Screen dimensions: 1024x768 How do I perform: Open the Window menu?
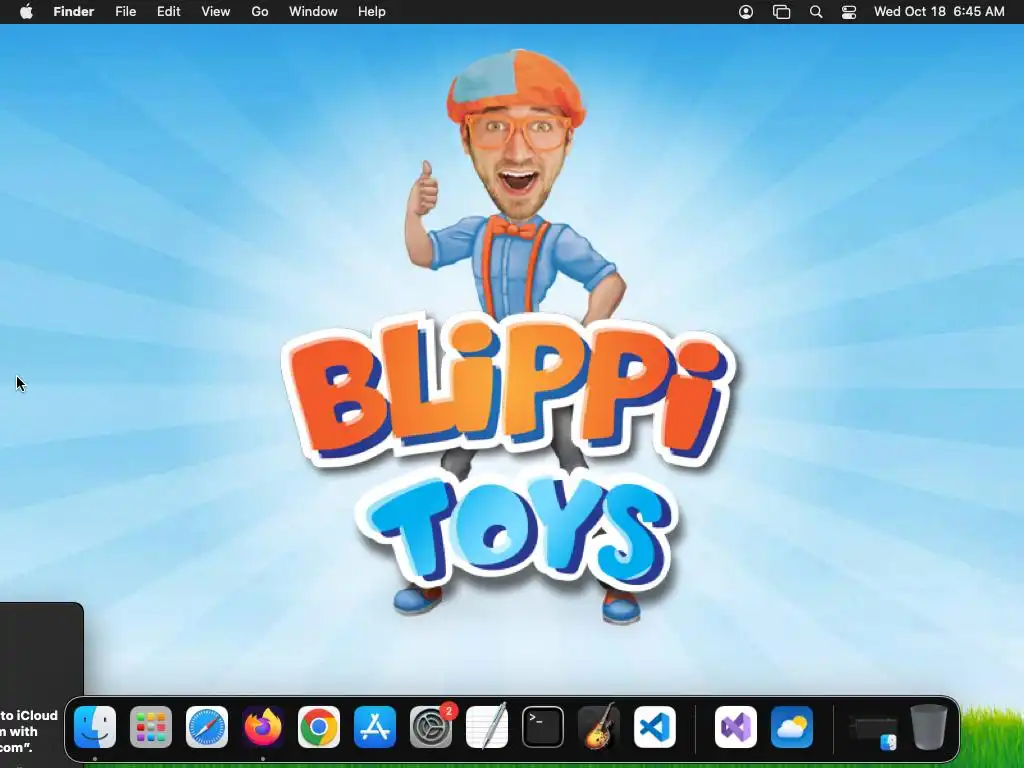click(x=313, y=12)
